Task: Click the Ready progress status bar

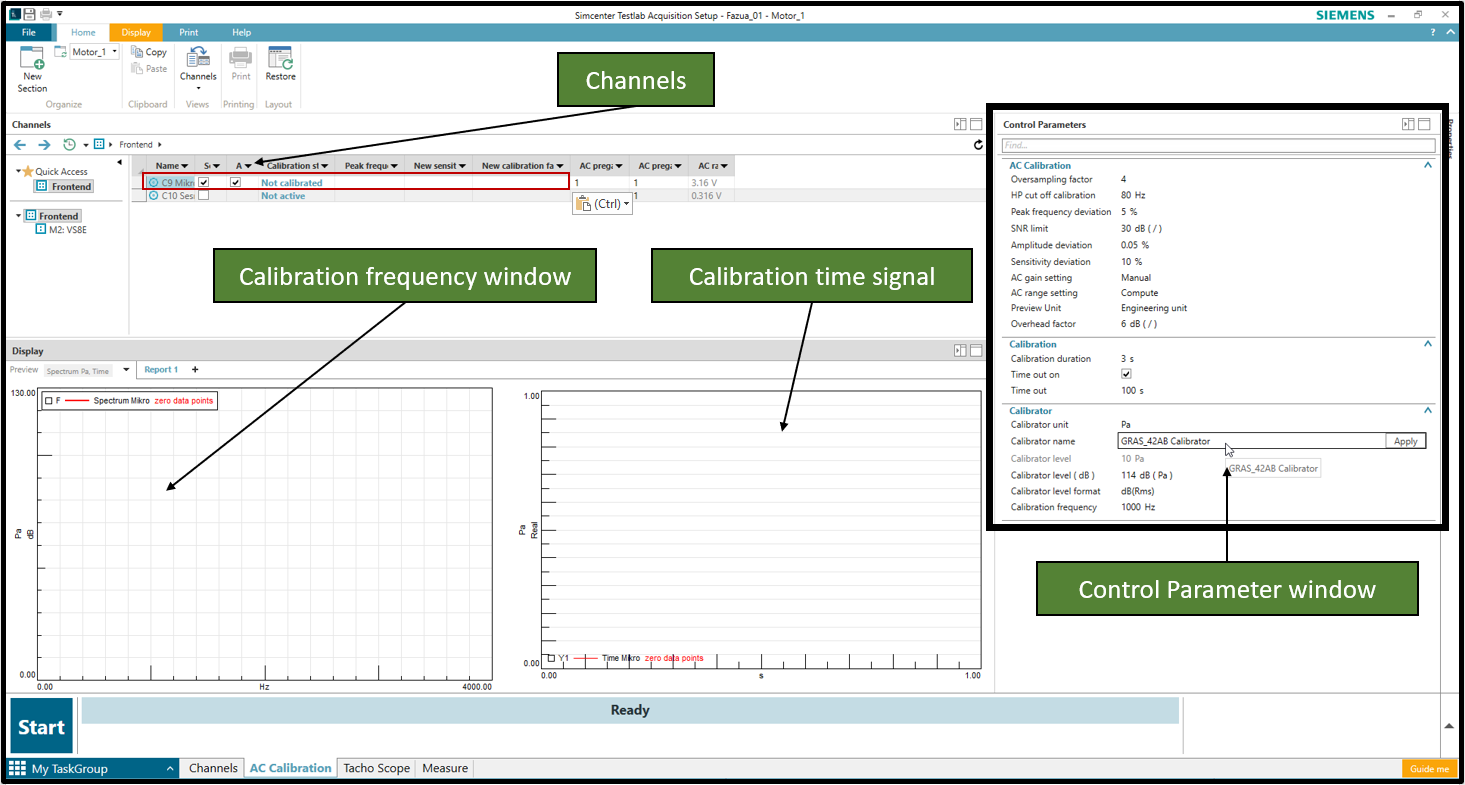Action: [x=630, y=710]
